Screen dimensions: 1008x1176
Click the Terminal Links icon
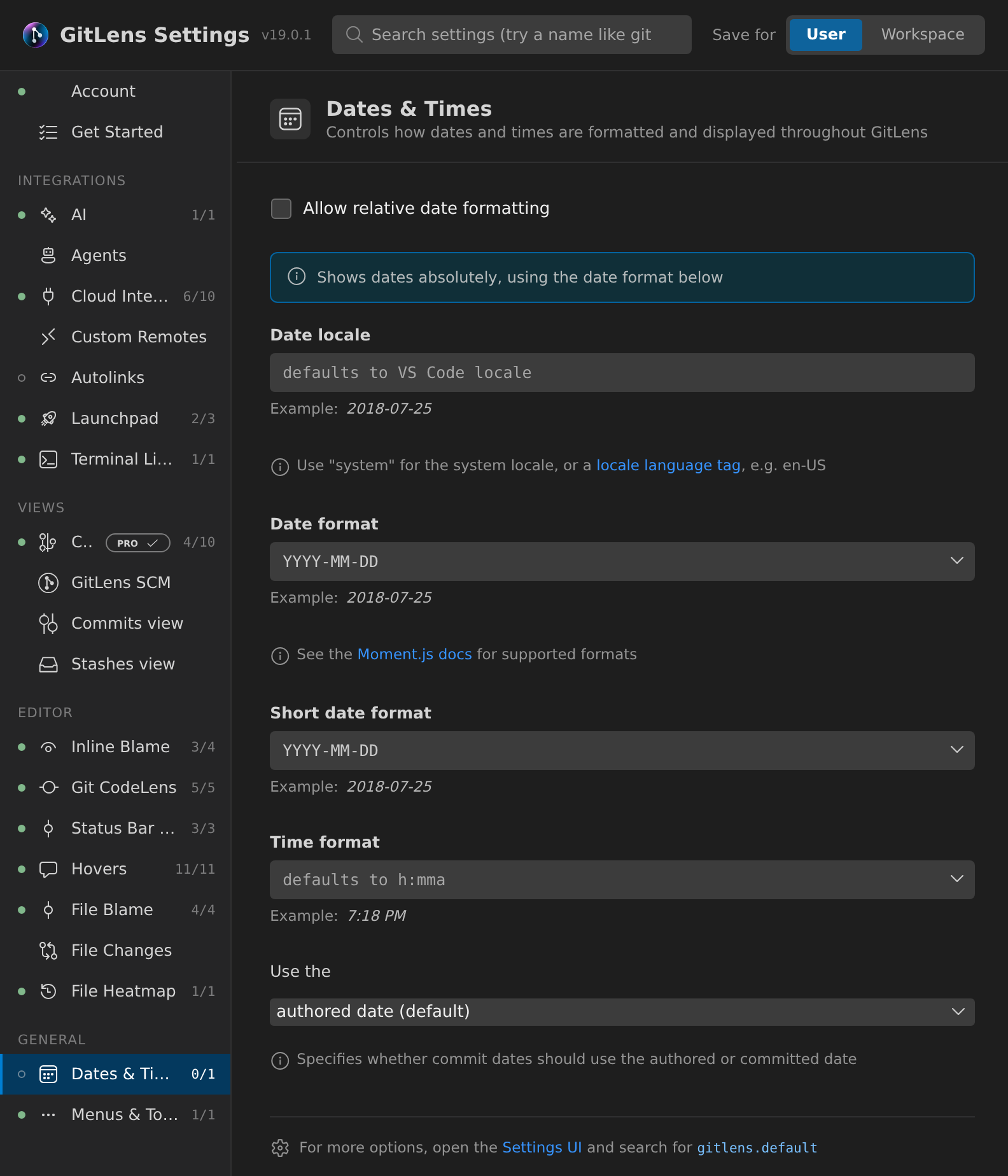click(x=48, y=459)
